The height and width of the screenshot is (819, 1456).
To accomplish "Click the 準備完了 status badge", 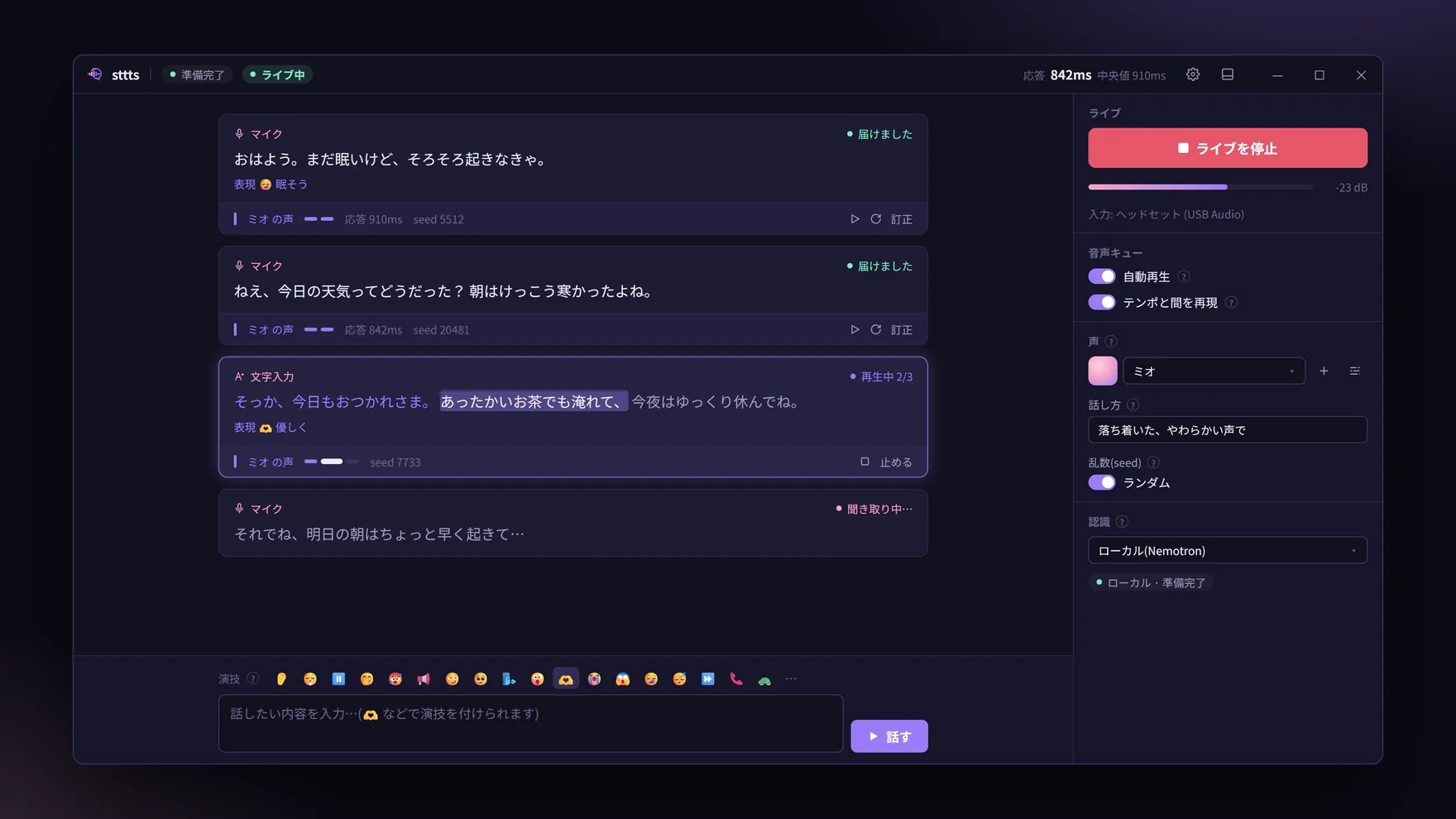I will coord(197,74).
